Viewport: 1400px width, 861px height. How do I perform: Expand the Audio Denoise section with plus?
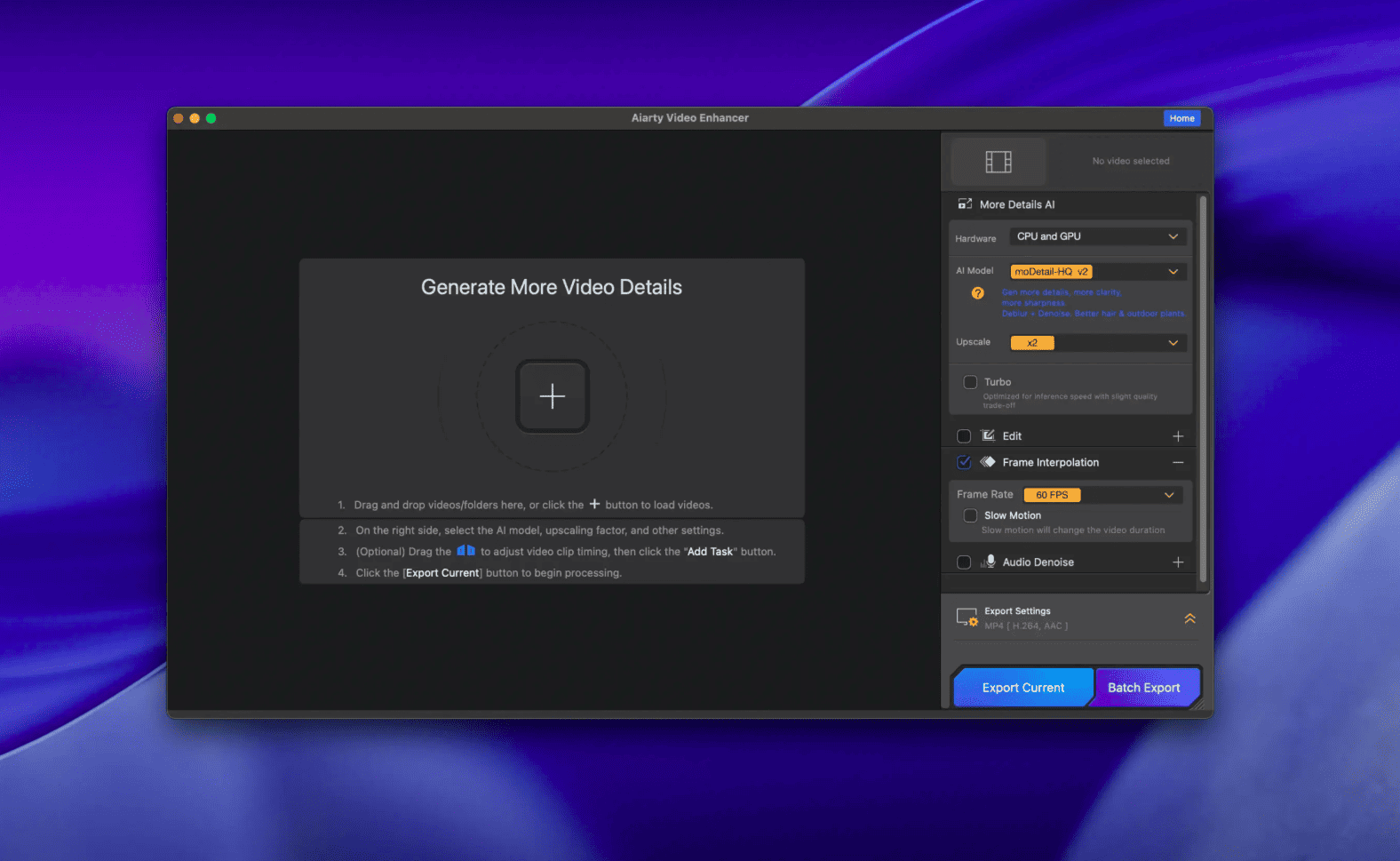tap(1178, 562)
